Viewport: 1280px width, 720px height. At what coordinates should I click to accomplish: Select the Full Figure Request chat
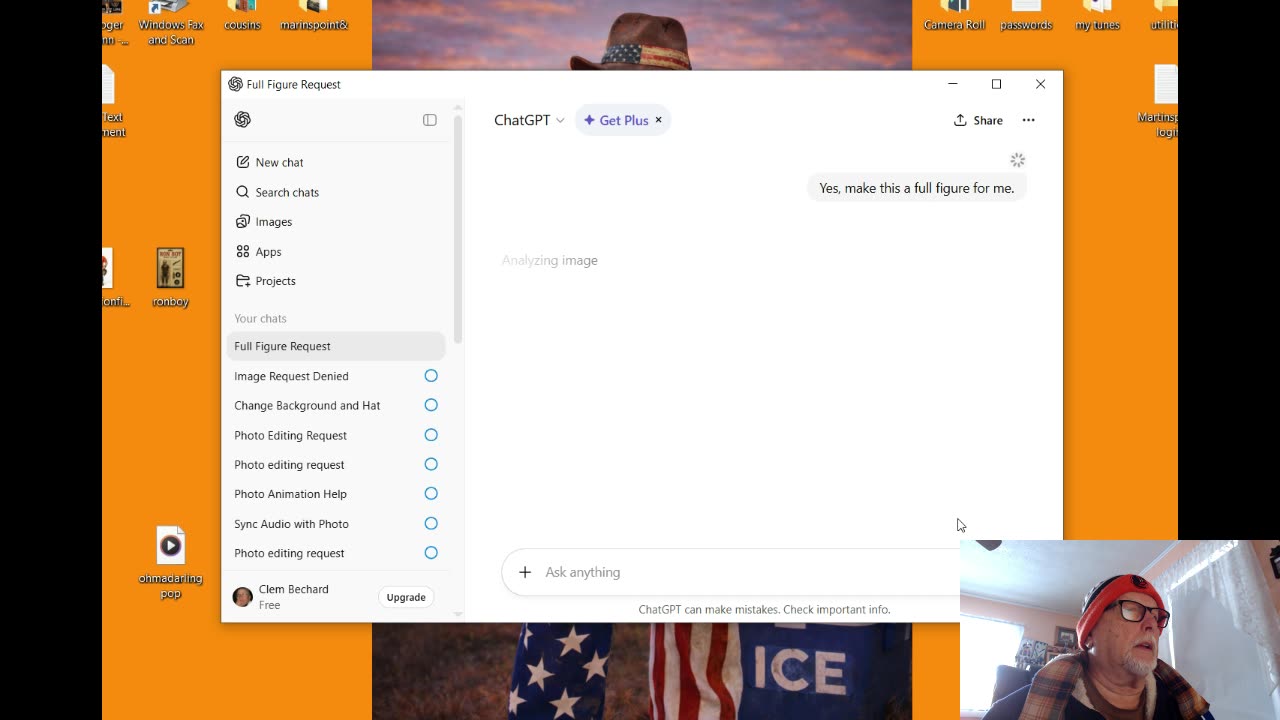coord(336,346)
